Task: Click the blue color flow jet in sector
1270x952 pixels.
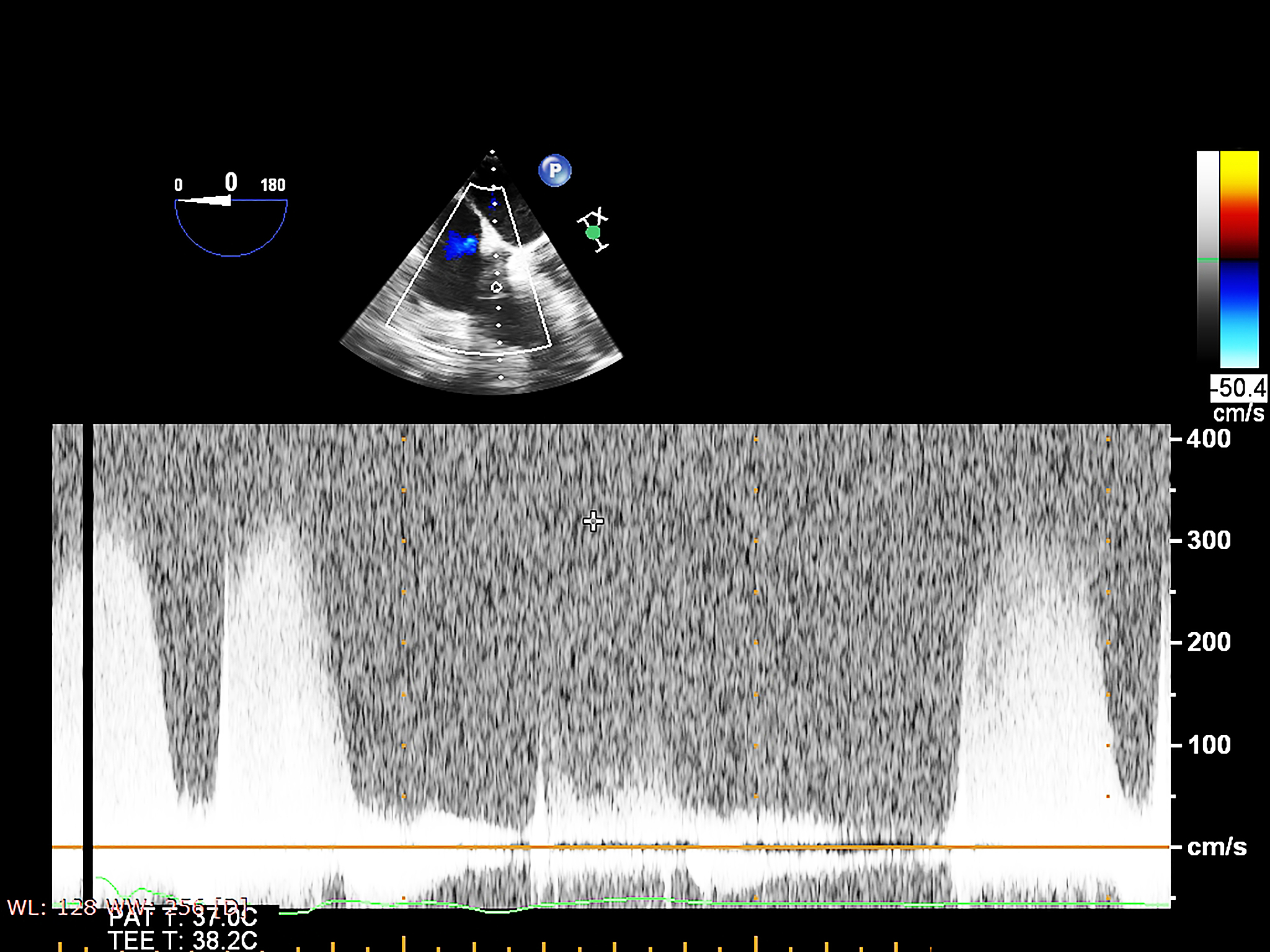Action: [x=460, y=245]
